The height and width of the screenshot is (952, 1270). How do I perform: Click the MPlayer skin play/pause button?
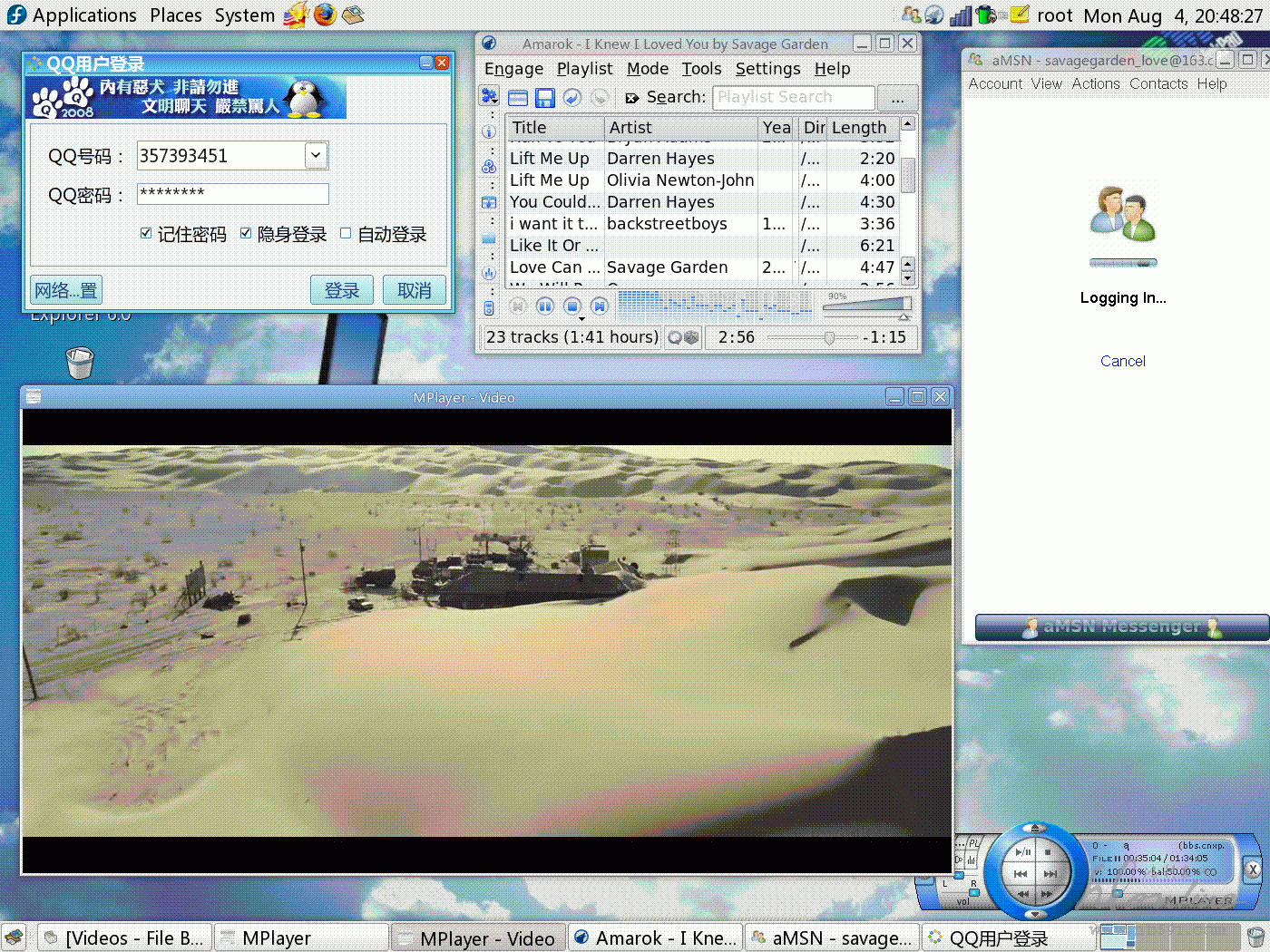point(1023,852)
